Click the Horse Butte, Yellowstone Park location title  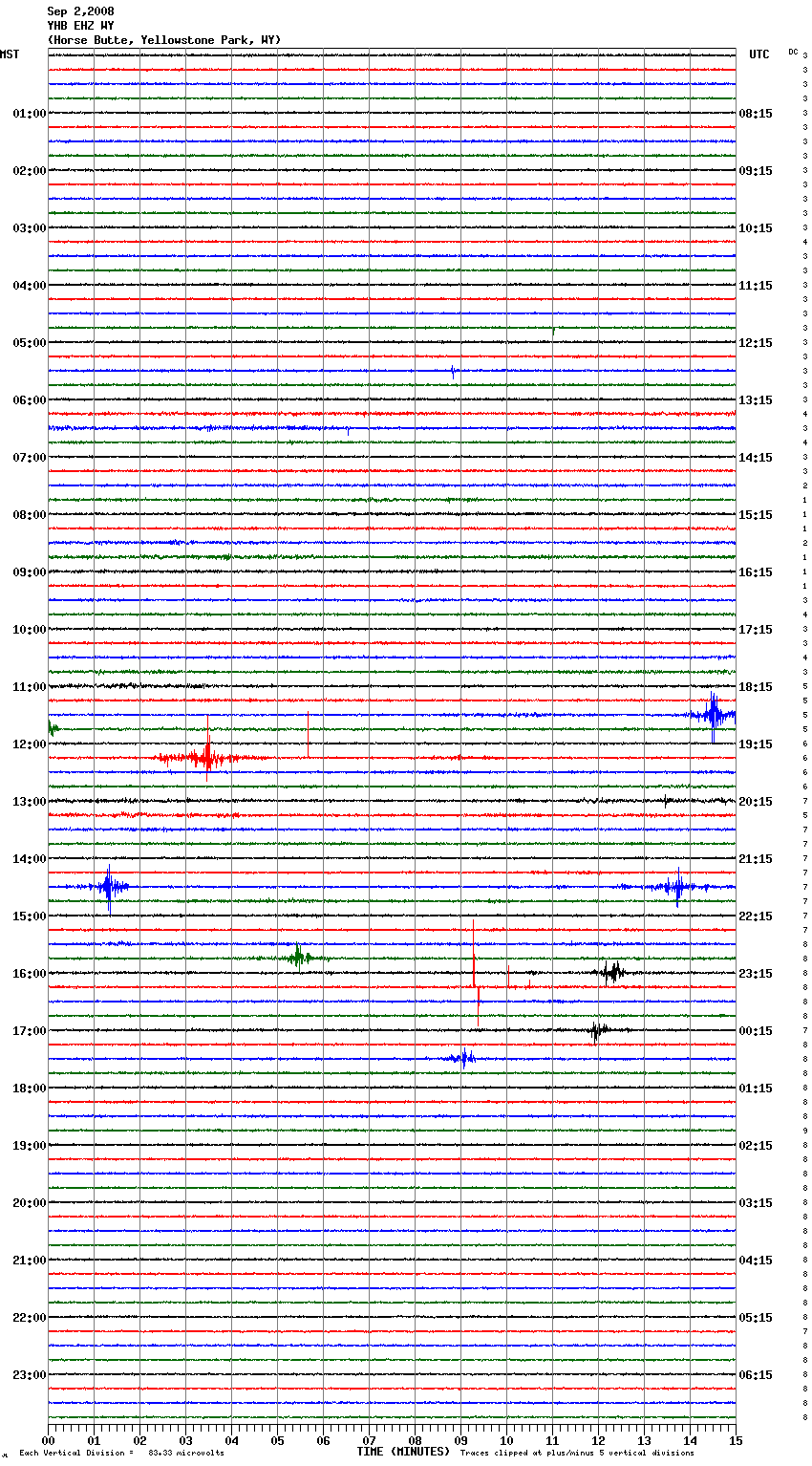coord(164,40)
